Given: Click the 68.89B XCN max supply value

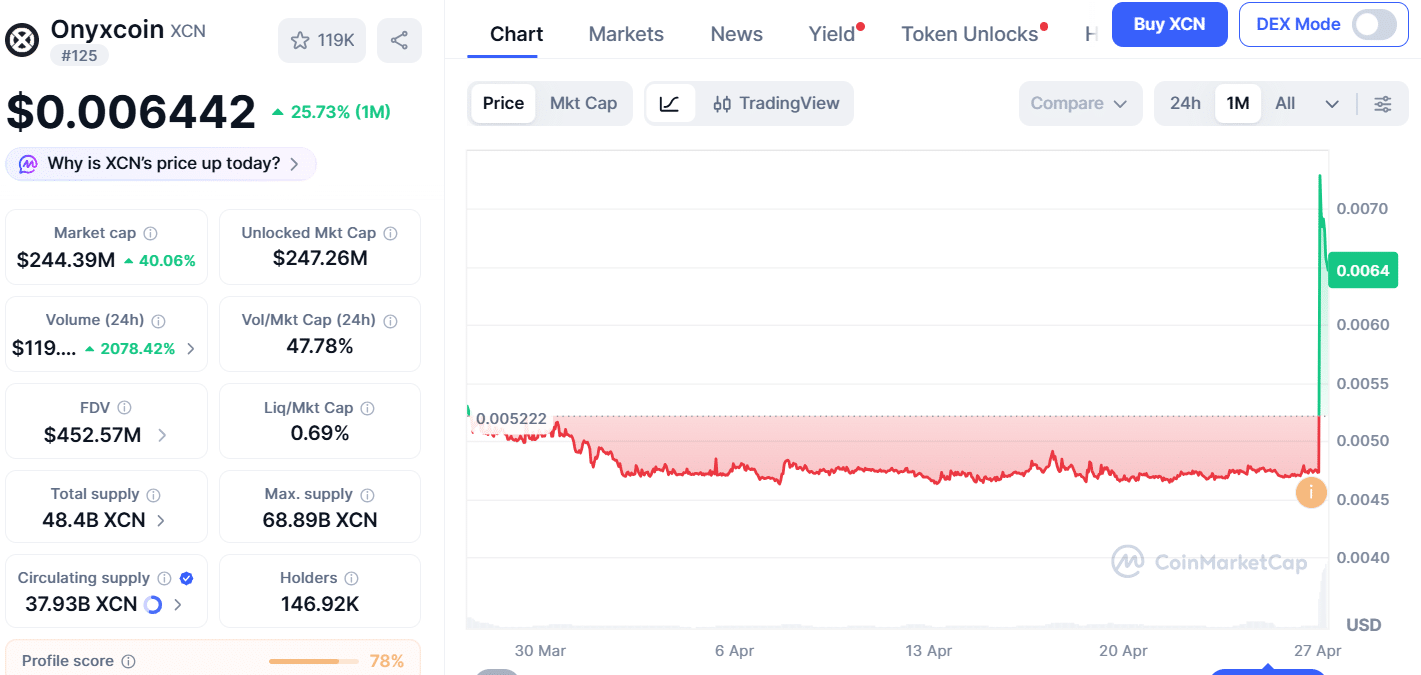Looking at the screenshot, I should 320,520.
